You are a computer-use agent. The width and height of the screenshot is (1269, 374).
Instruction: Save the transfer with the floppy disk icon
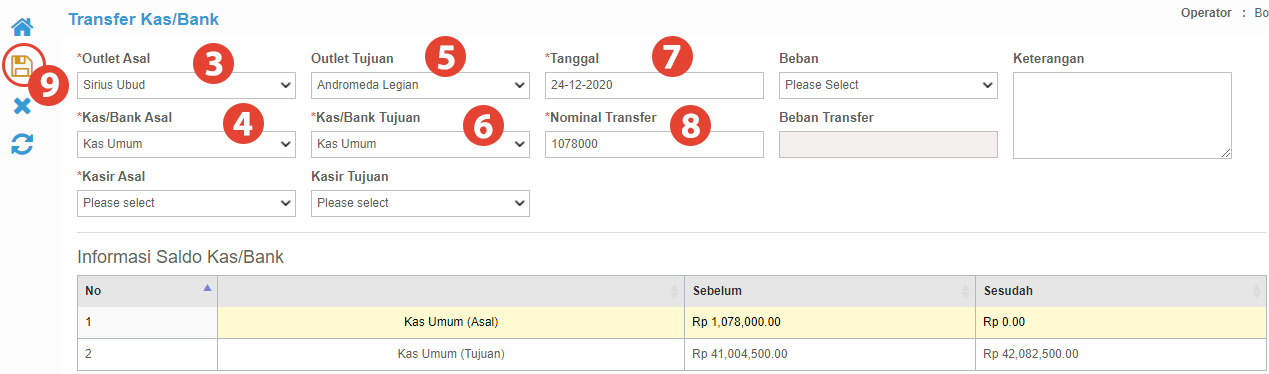[x=22, y=67]
